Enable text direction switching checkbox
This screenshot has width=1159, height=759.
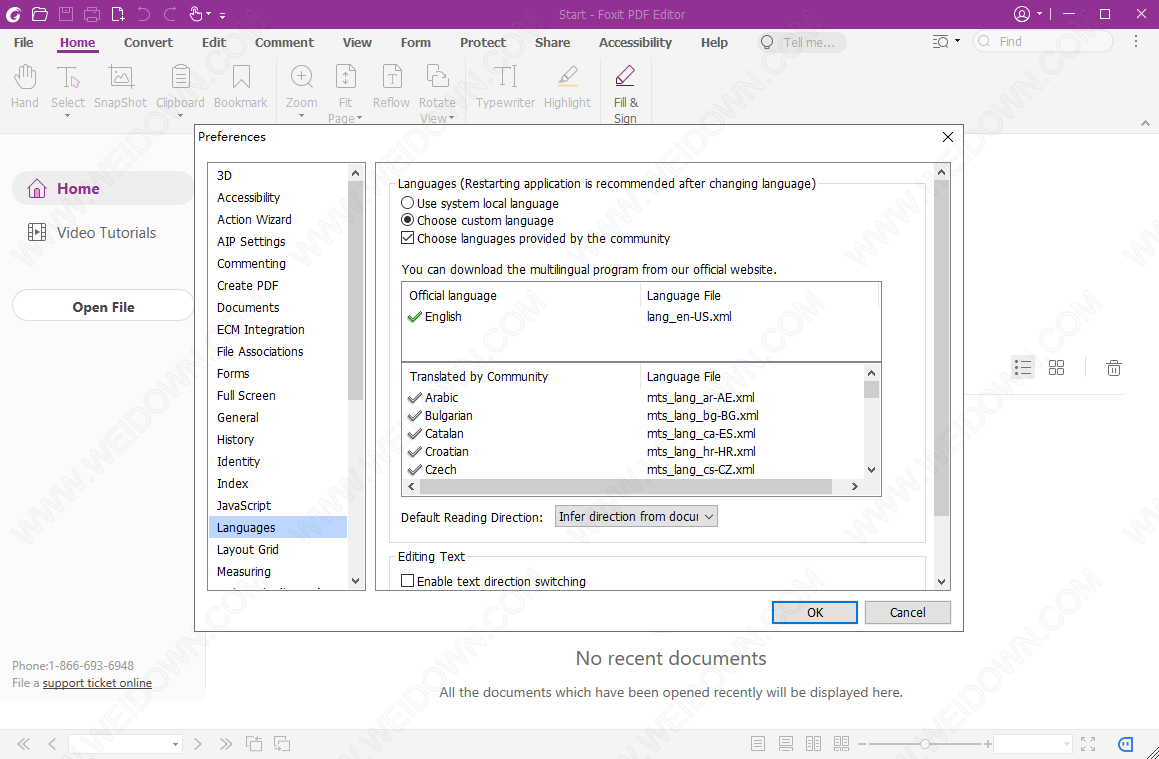click(407, 581)
